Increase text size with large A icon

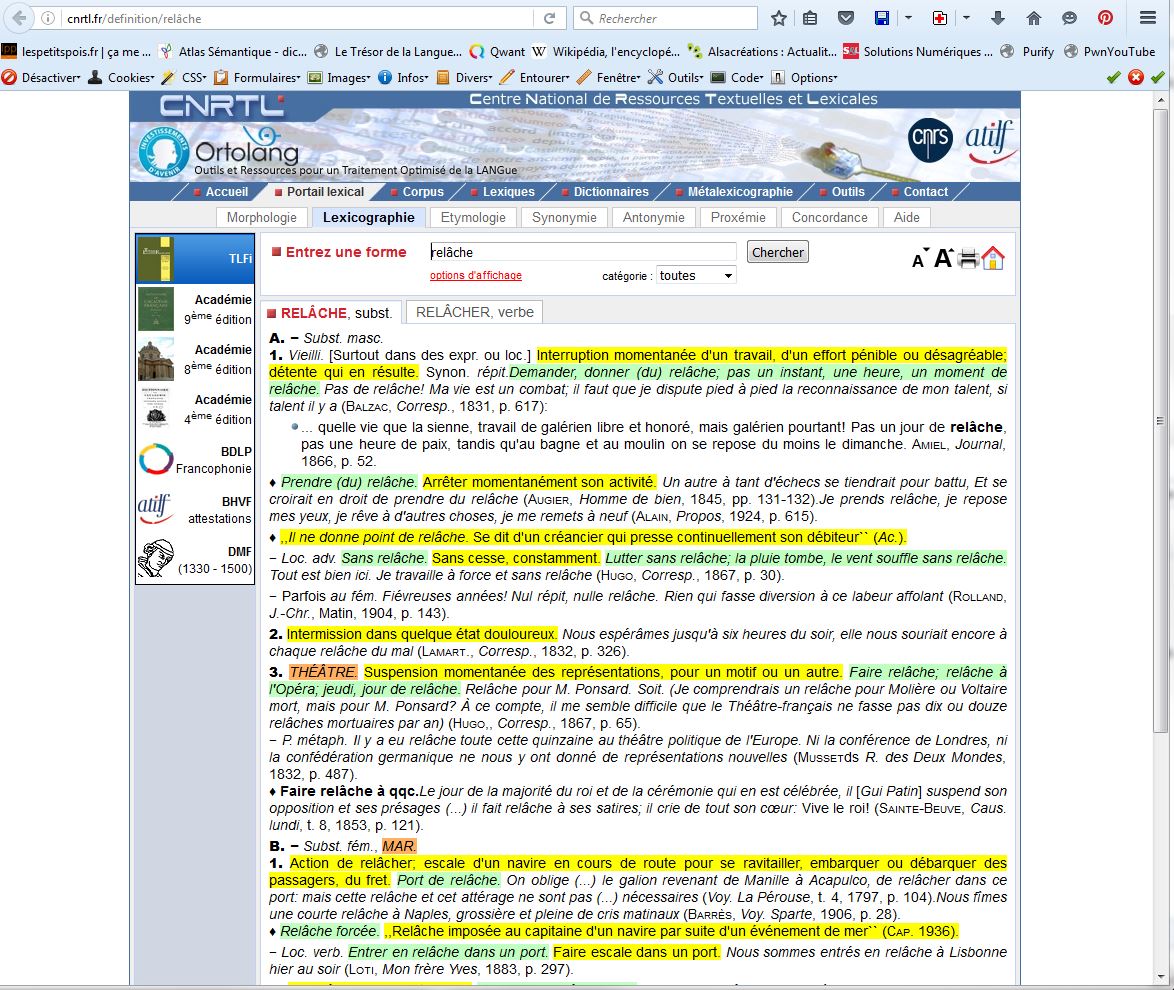(943, 259)
